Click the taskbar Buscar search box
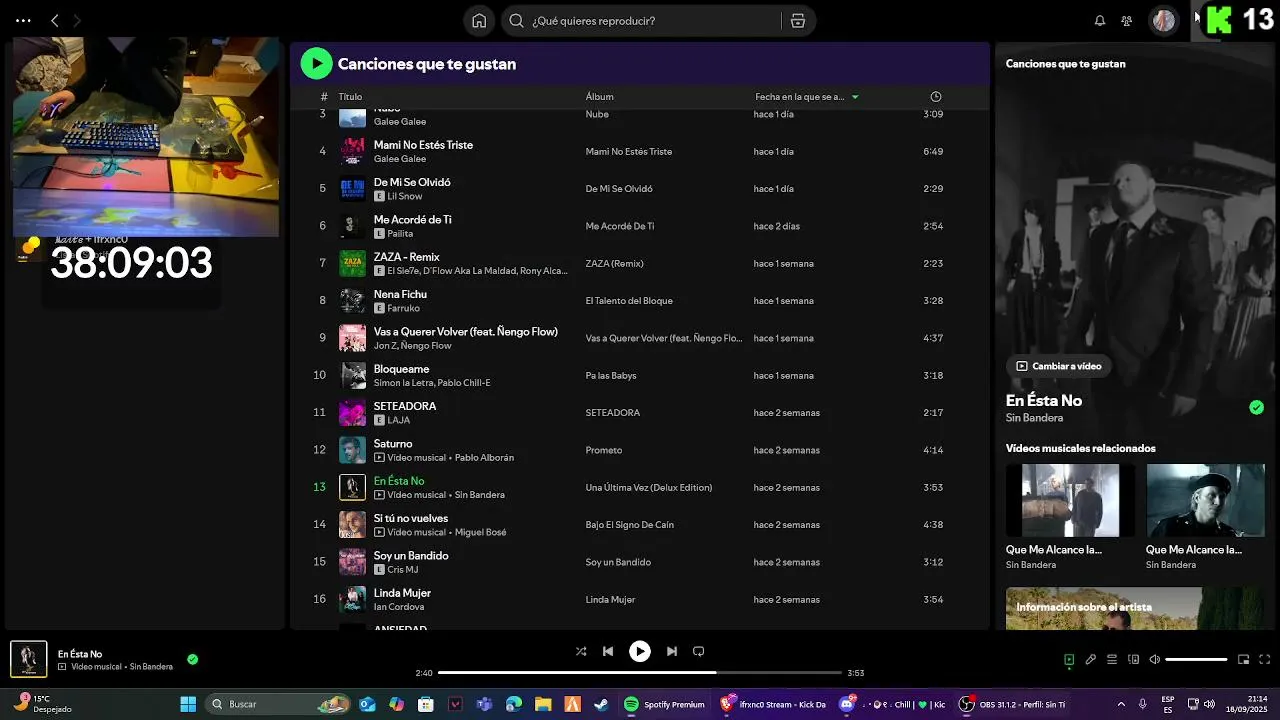This screenshot has width=1280, height=720. pyautogui.click(x=279, y=704)
